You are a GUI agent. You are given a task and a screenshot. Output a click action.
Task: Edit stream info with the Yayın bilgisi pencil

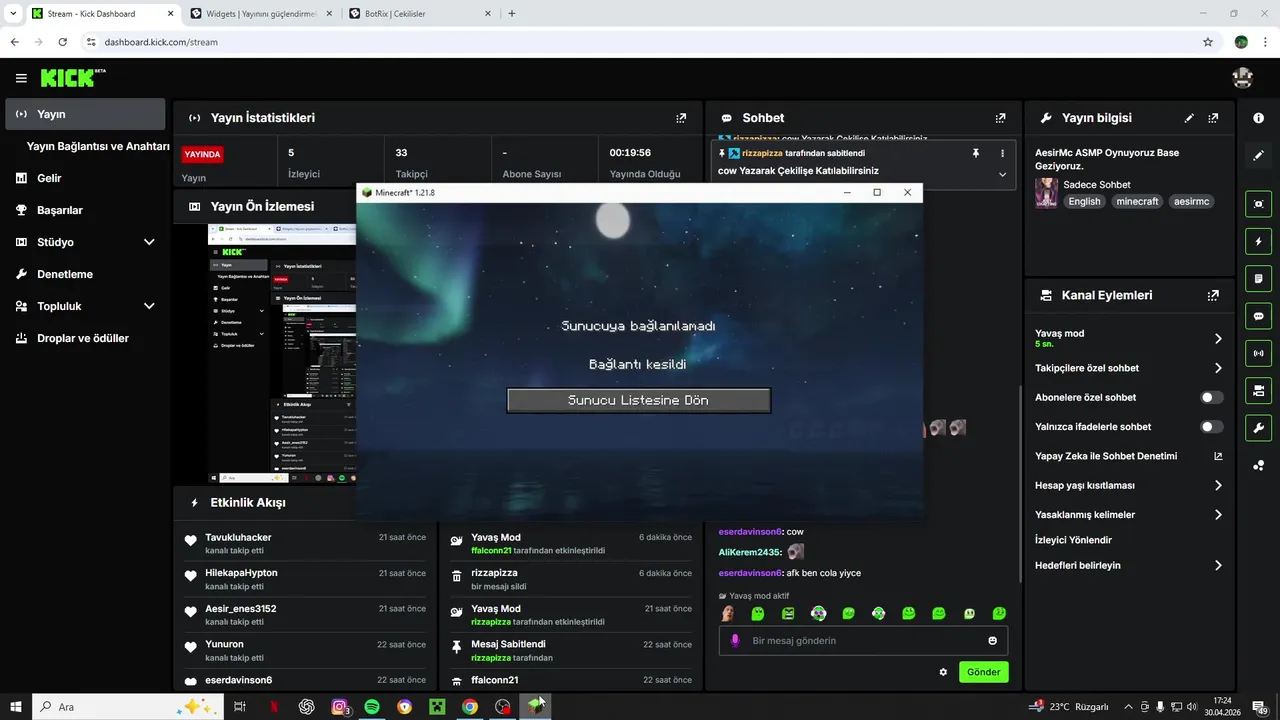click(x=1189, y=118)
